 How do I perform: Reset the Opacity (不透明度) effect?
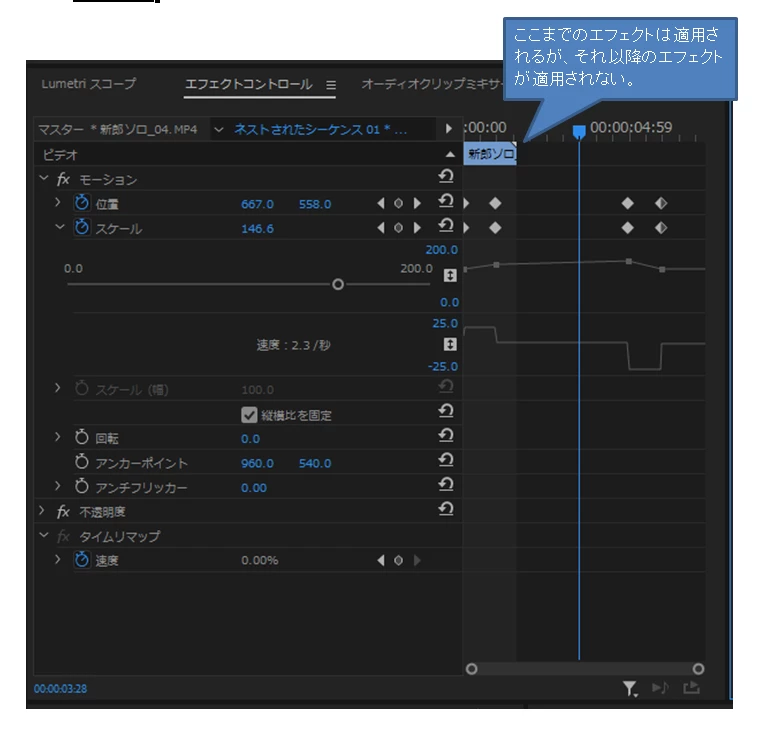point(446,509)
